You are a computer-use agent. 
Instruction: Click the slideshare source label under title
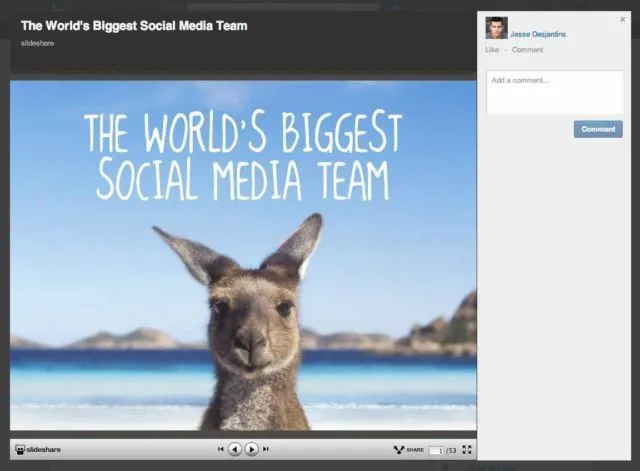38,43
